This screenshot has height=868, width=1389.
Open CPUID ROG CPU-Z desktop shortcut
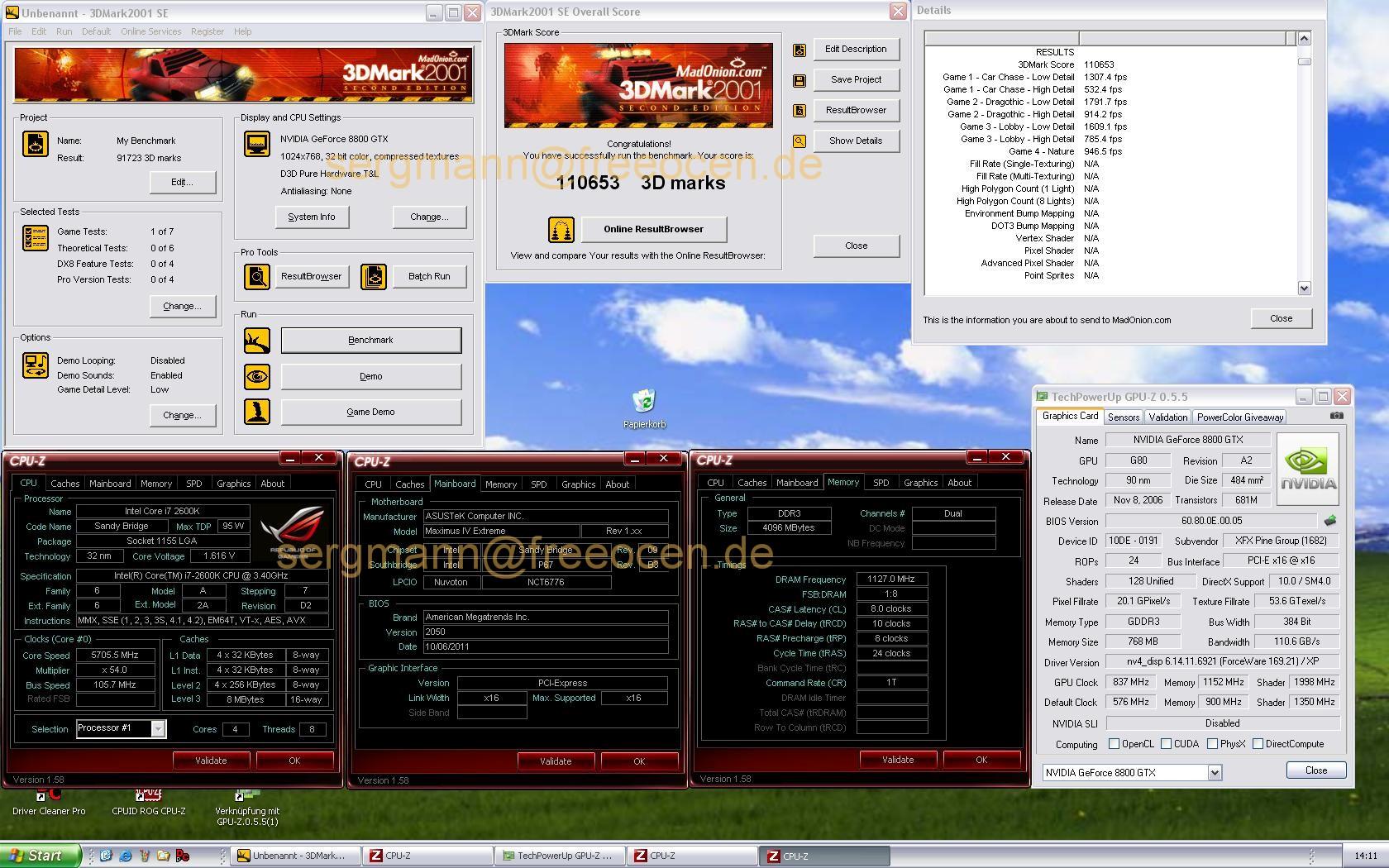click(149, 802)
